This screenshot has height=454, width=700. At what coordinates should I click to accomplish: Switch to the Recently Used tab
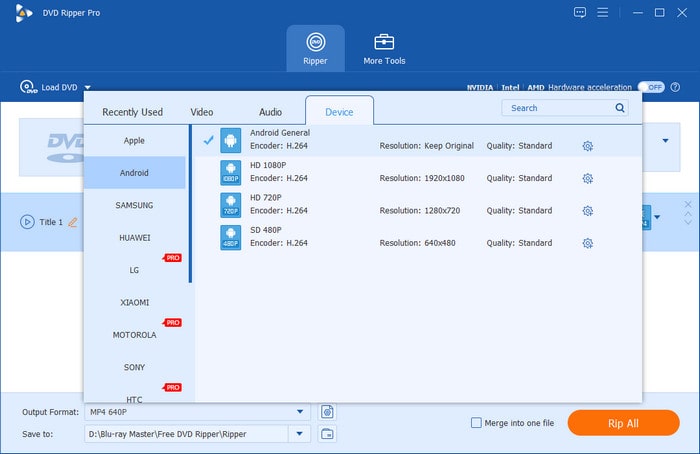point(132,112)
